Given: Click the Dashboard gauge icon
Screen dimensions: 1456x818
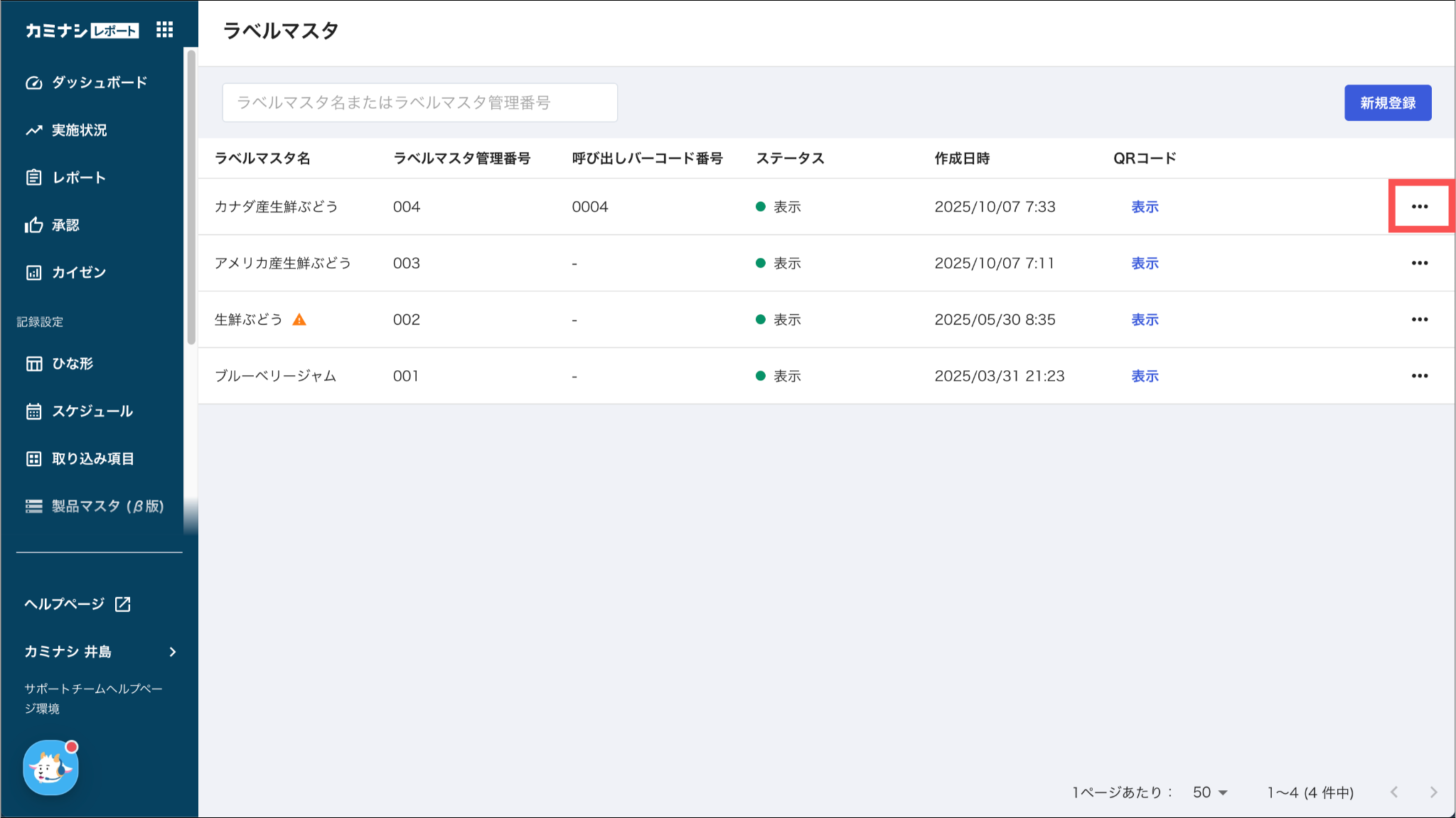Looking at the screenshot, I should (x=33, y=82).
